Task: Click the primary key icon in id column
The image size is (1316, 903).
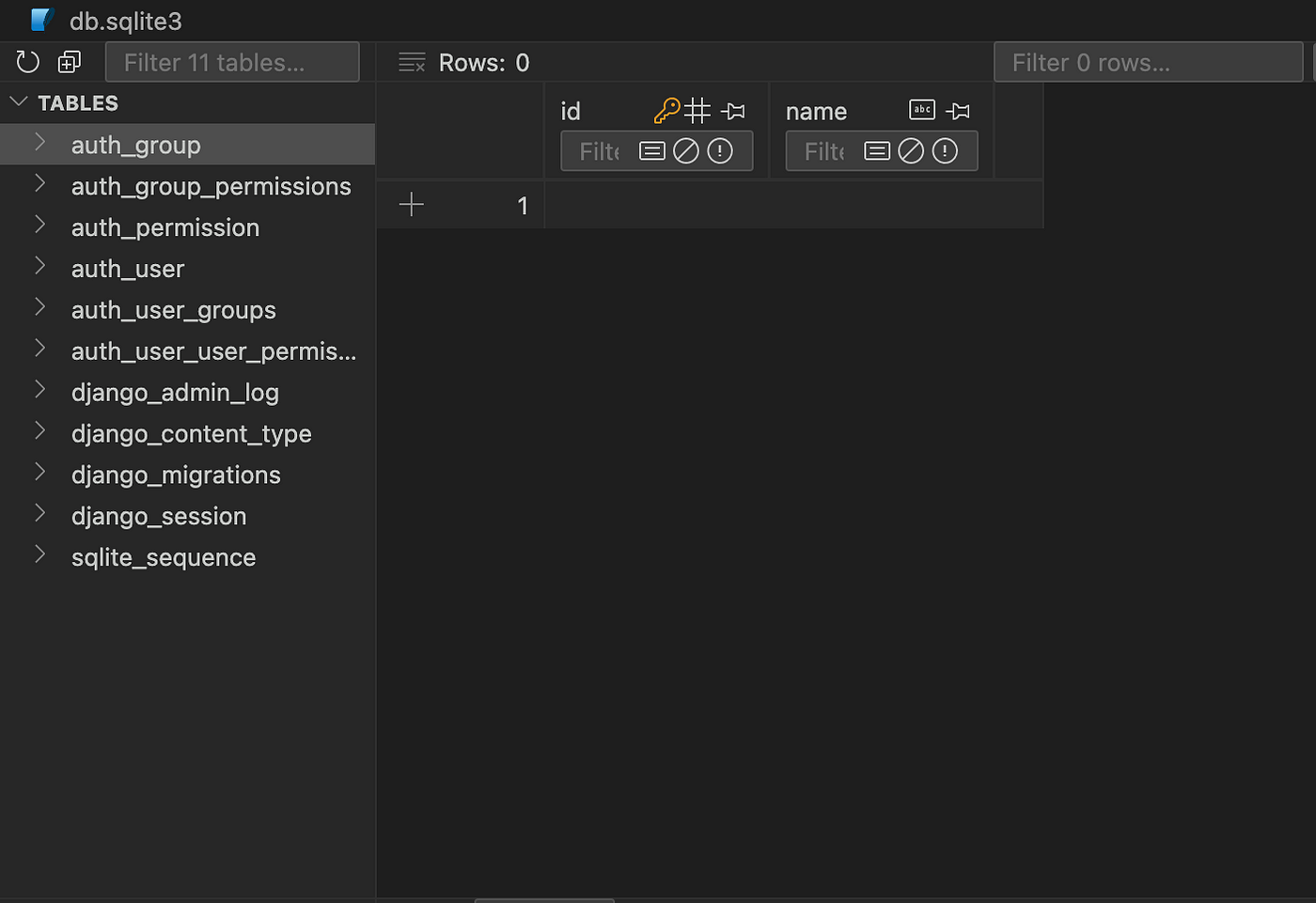Action: (666, 111)
